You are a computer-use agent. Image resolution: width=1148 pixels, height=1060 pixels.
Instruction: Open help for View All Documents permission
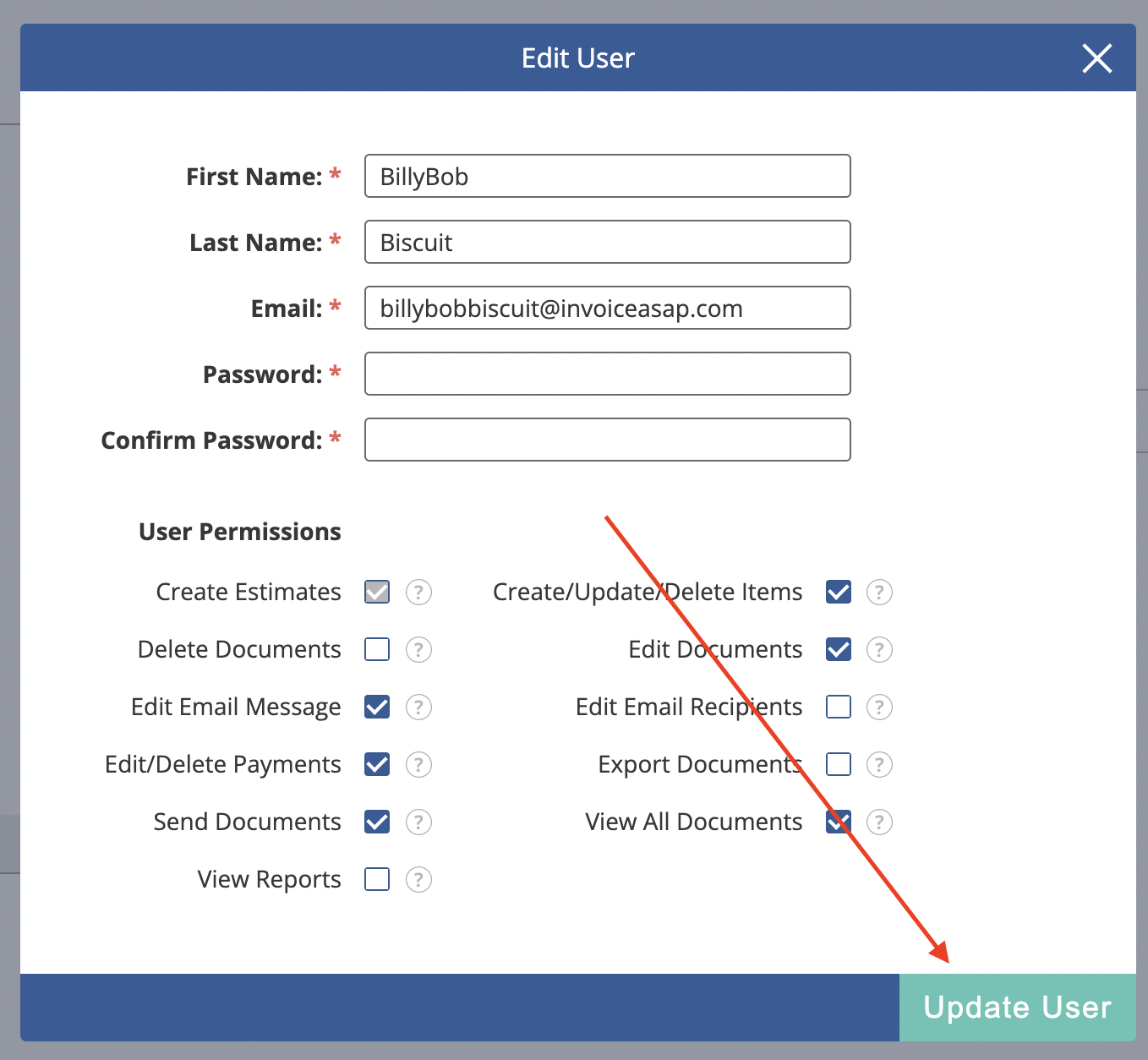[x=879, y=822]
